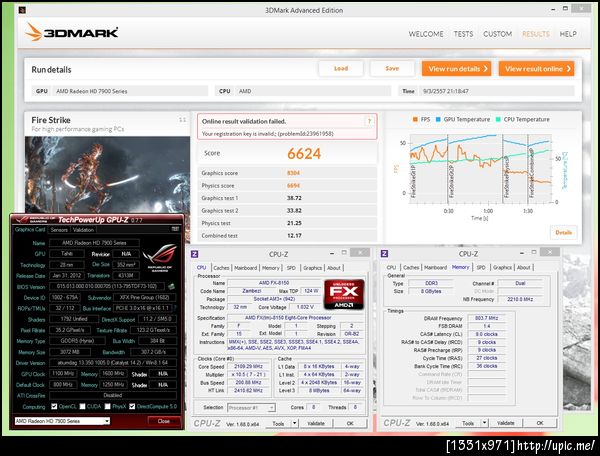Click the Fire Strike preview image
This screenshot has width=600, height=456.
[x=108, y=175]
